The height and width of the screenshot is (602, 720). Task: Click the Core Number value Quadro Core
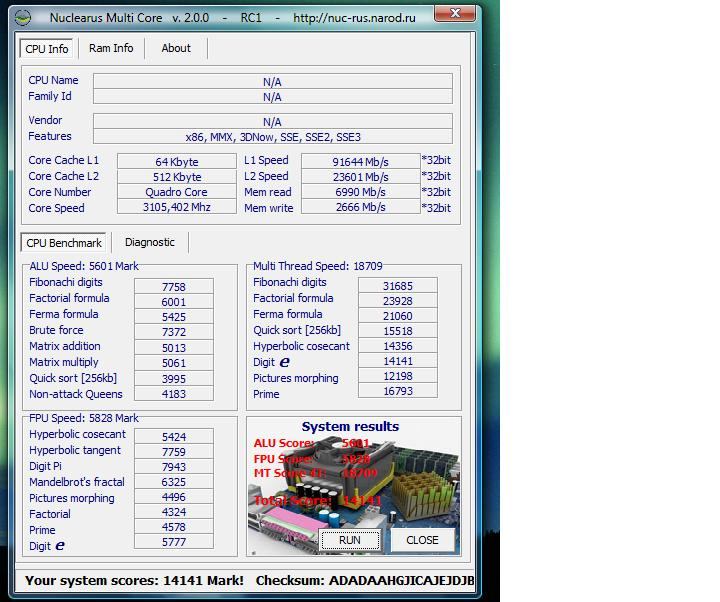(x=177, y=191)
